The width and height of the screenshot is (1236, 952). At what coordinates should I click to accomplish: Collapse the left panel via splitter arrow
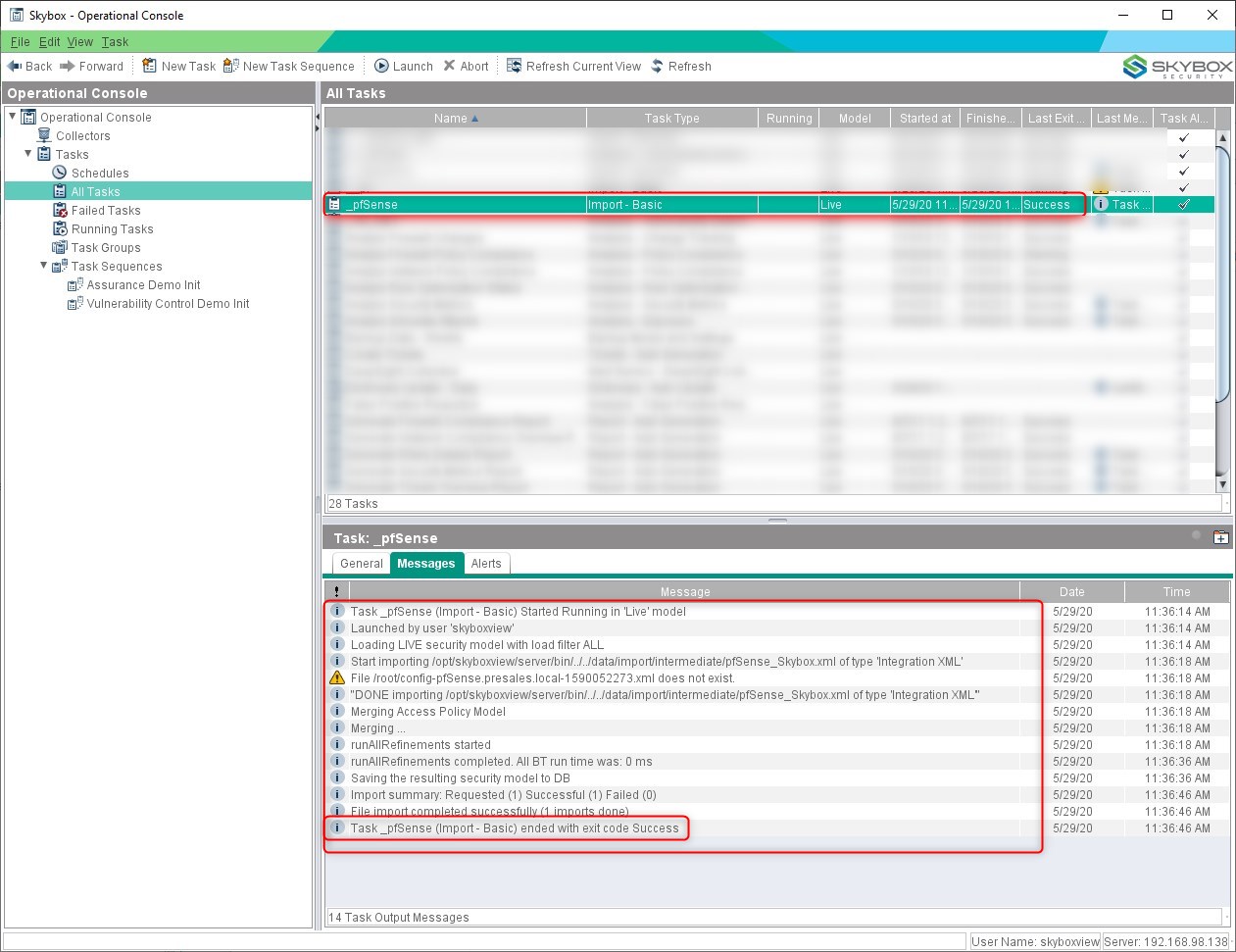tap(317, 117)
